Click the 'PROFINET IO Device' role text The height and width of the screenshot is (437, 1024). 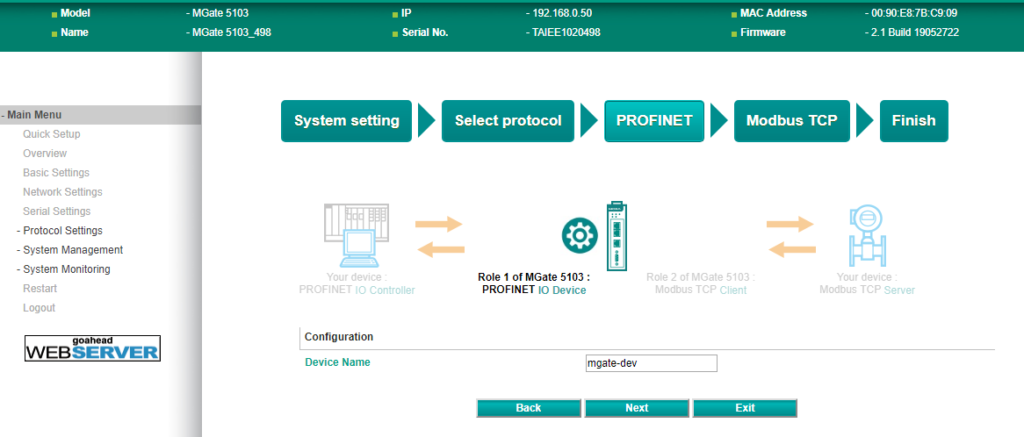pos(534,290)
